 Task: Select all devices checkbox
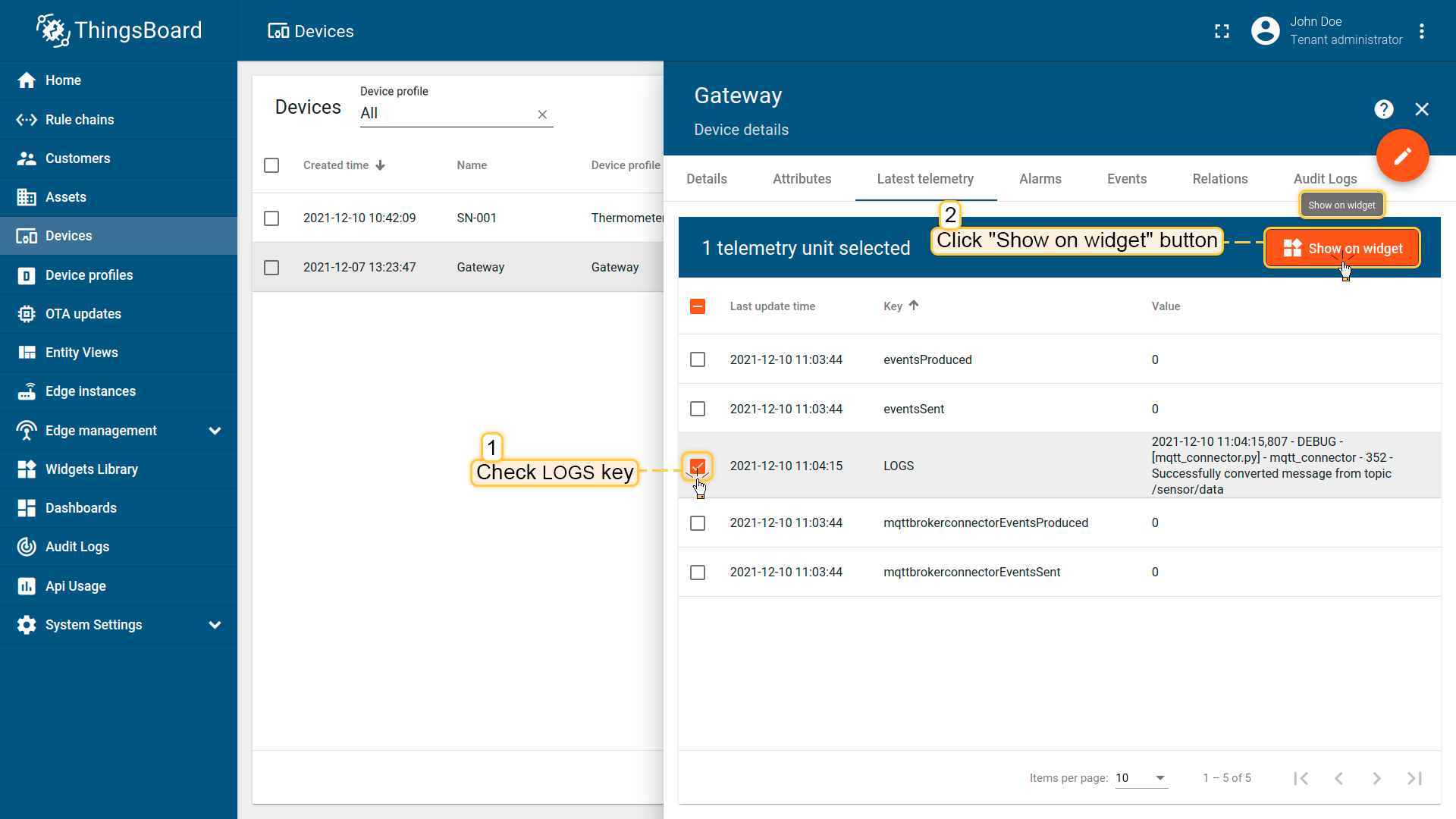click(x=271, y=165)
